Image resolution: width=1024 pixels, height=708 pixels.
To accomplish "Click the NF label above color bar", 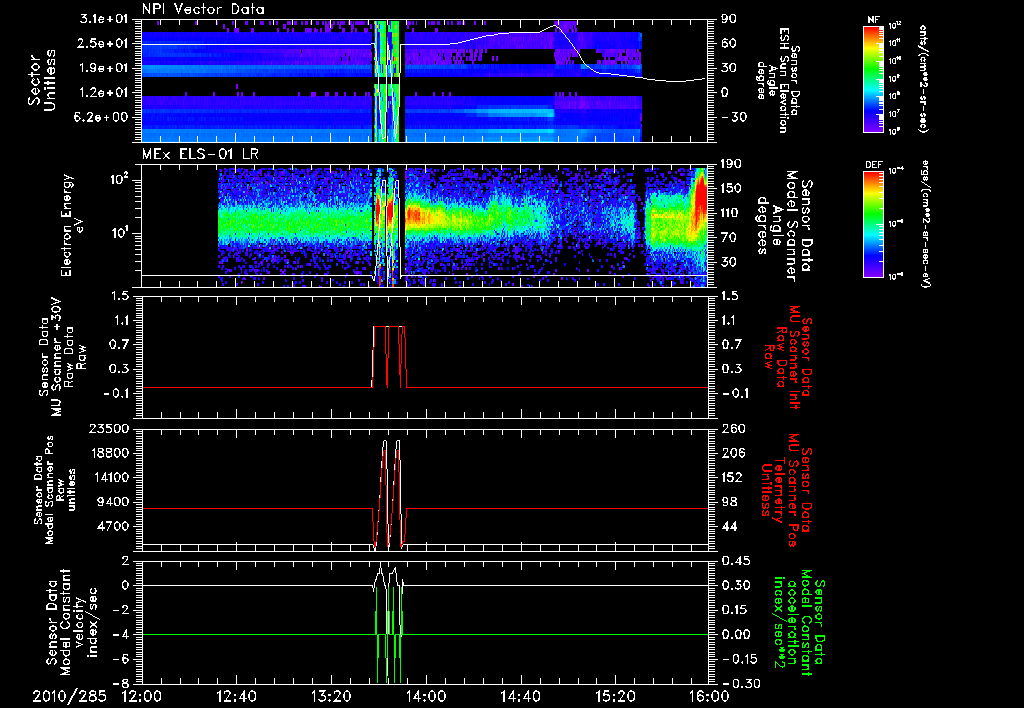I will tap(873, 20).
